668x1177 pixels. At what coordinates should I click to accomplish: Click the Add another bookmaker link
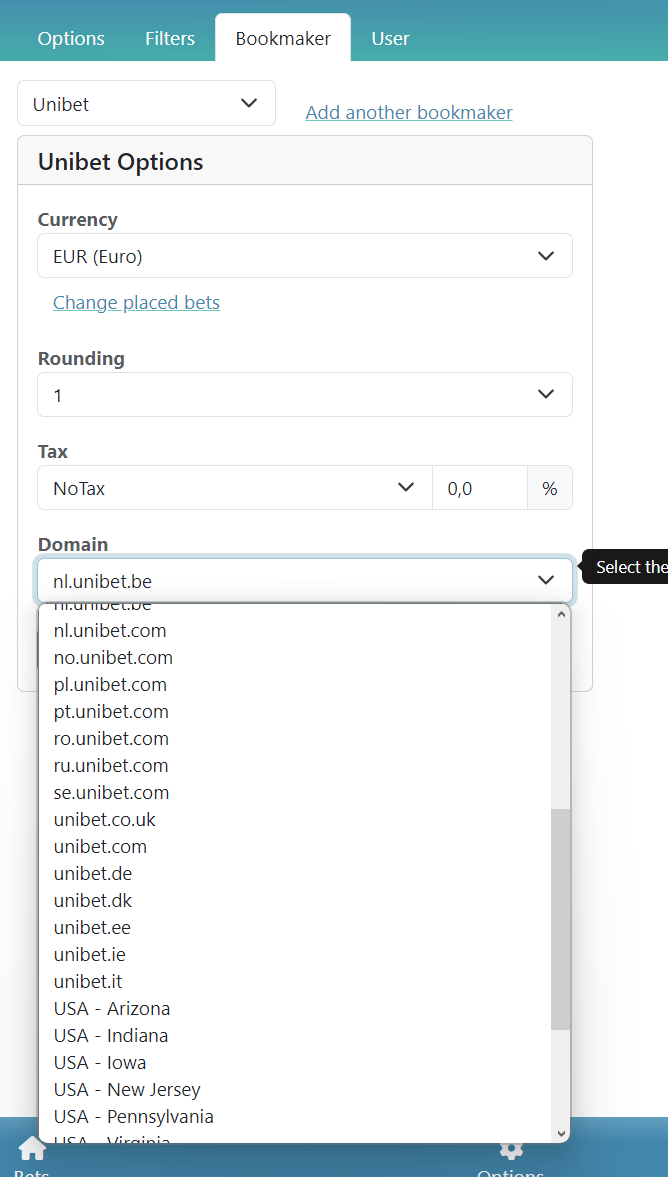pos(409,113)
